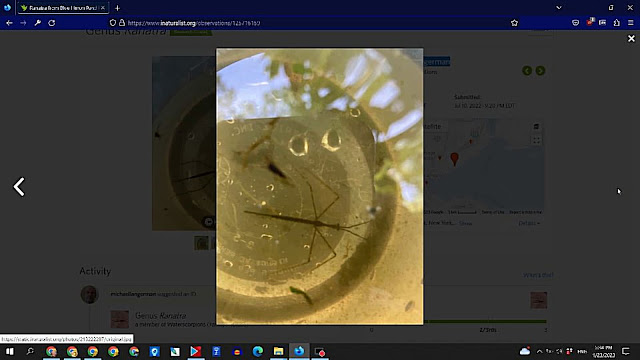The height and width of the screenshot is (360, 640).
Task: Open the blue map pin taskbar app
Action: point(154,351)
